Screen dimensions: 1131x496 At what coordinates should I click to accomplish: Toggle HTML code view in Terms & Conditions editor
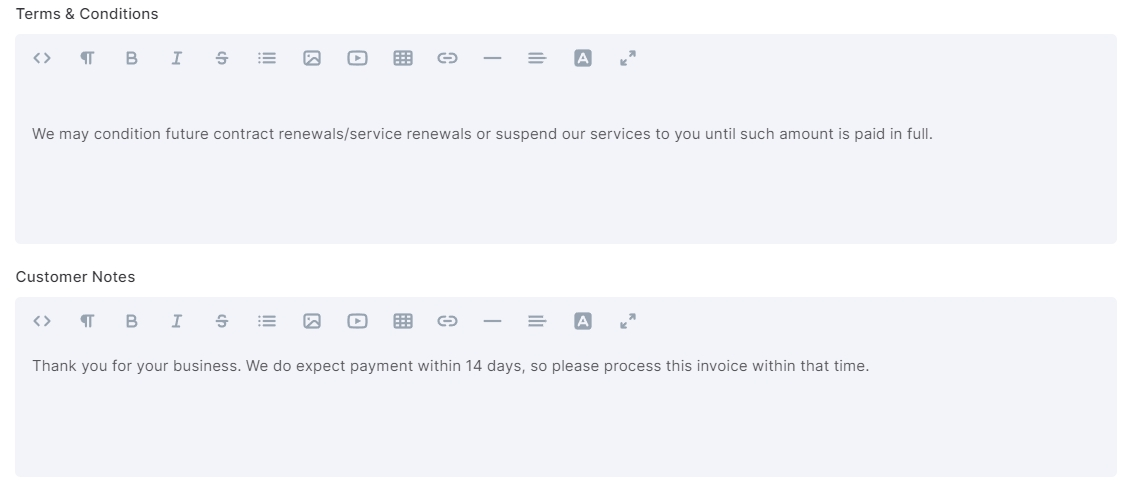point(42,58)
